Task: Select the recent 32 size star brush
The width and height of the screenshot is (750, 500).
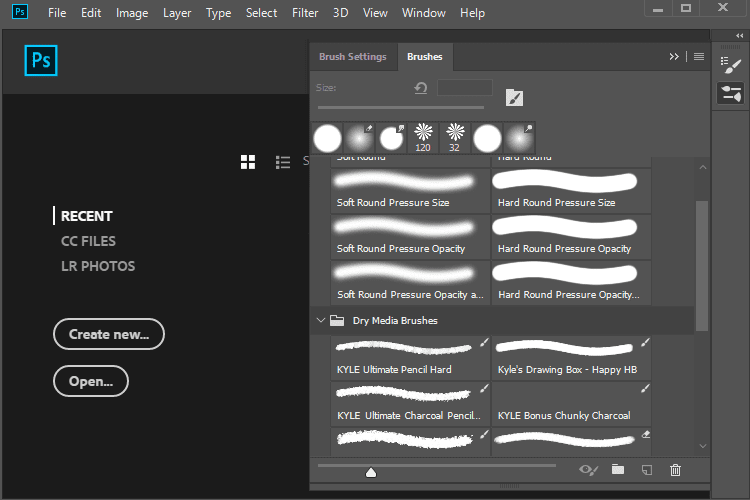Action: [x=455, y=138]
